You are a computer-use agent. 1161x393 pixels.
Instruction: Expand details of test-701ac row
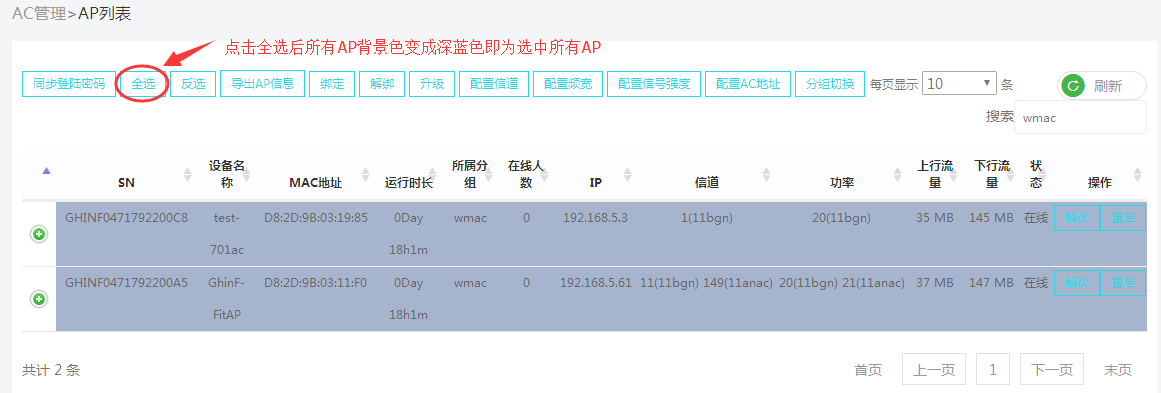pyautogui.click(x=39, y=235)
